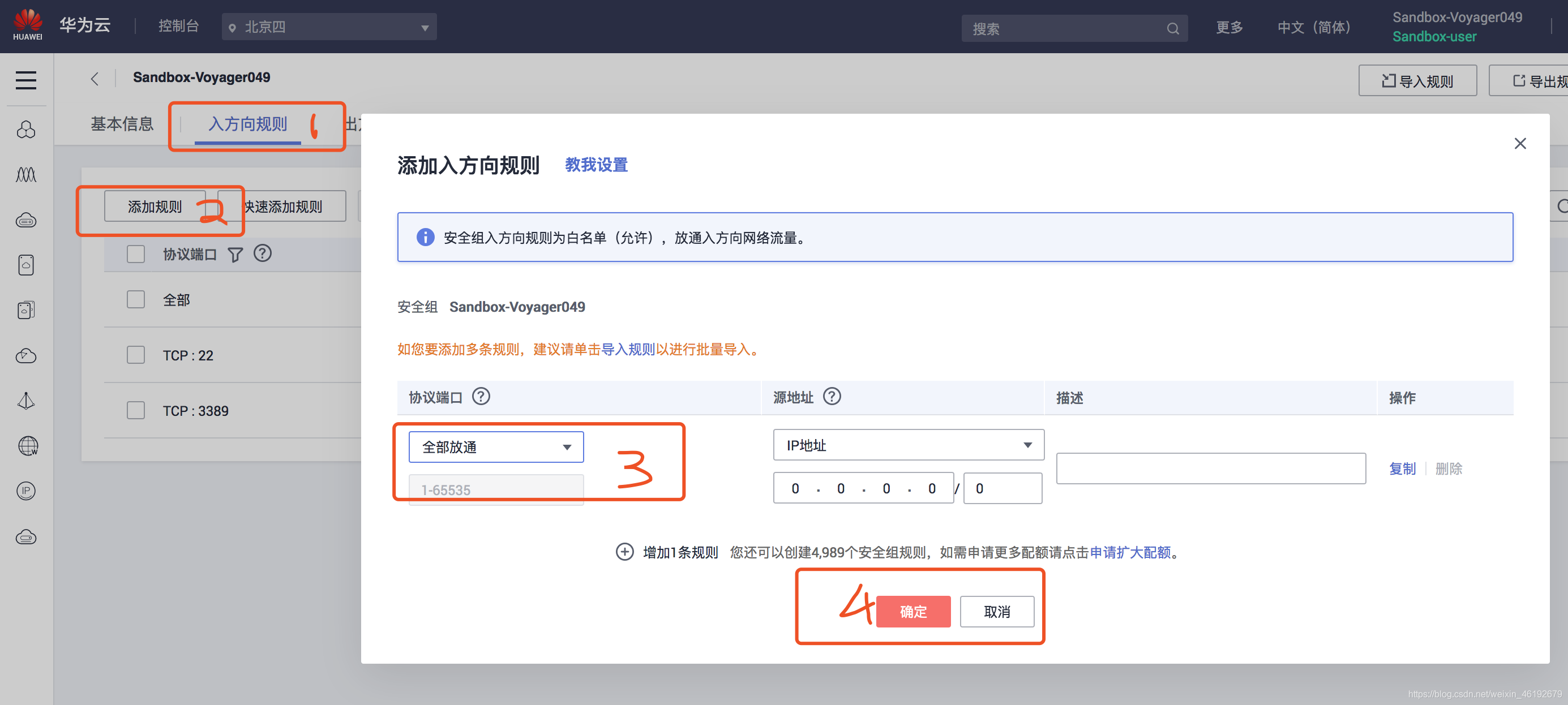This screenshot has height=705, width=1568.
Task: Open the 全部放通 protocol dropdown
Action: [496, 447]
